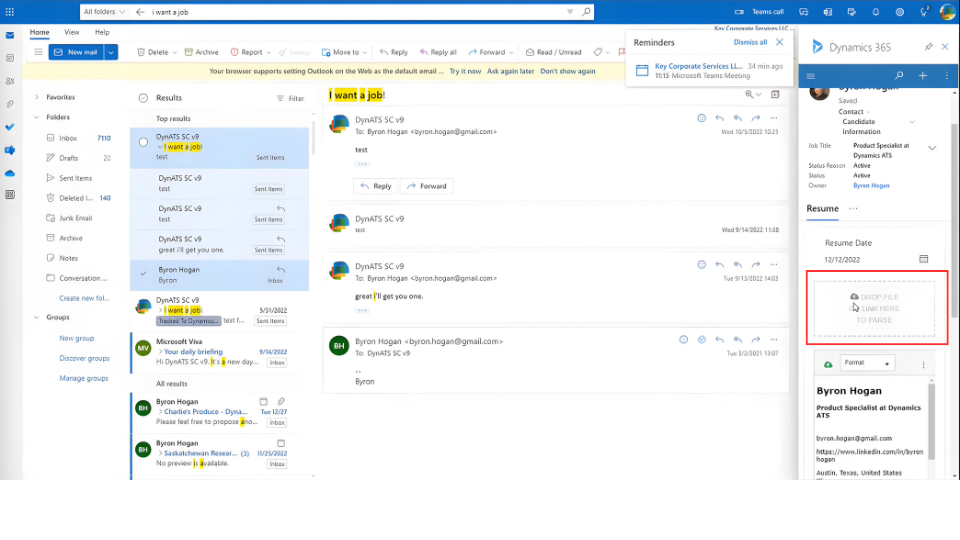Open the search filter dropdown arrow
Viewport: 960px width, 540px height.
click(x=570, y=12)
